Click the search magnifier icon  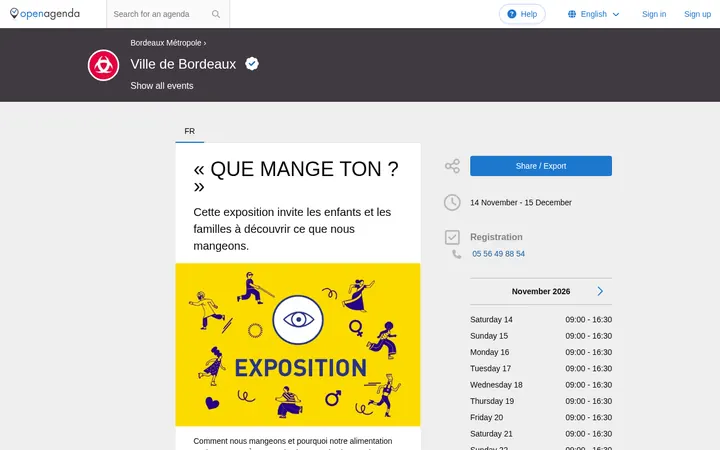pyautogui.click(x=216, y=14)
